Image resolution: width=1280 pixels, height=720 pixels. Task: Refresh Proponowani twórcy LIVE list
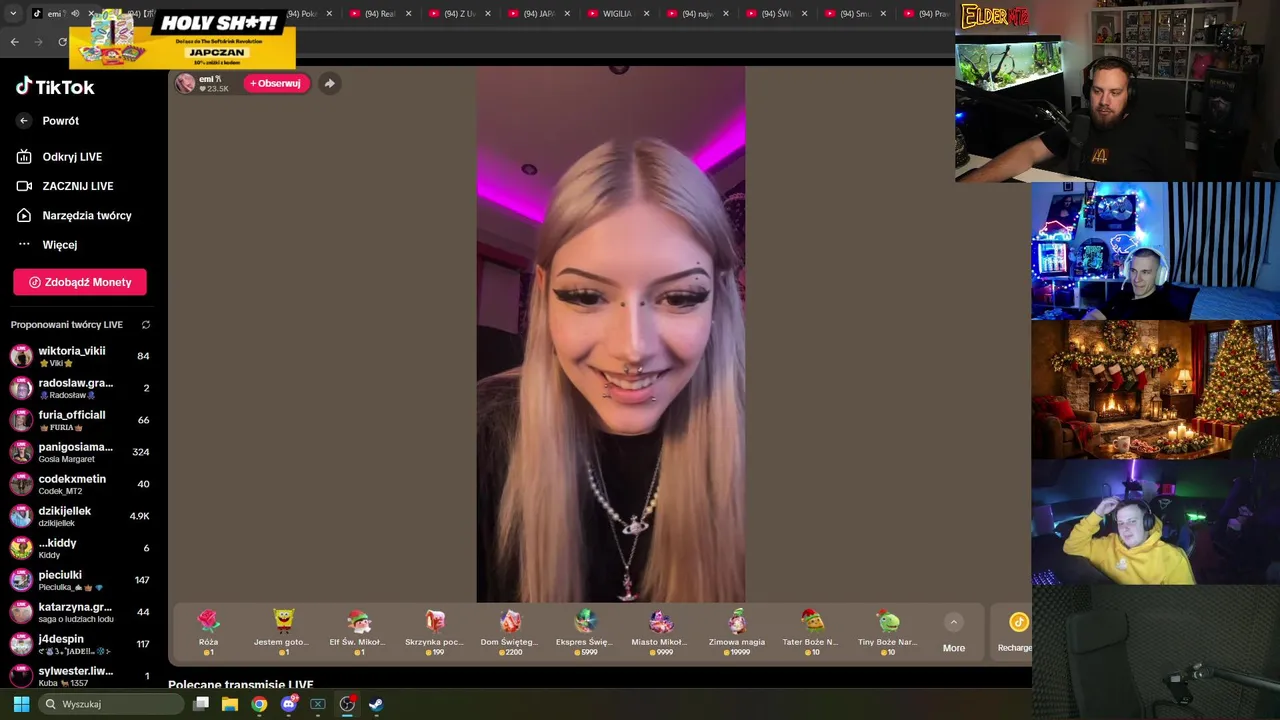click(x=146, y=325)
